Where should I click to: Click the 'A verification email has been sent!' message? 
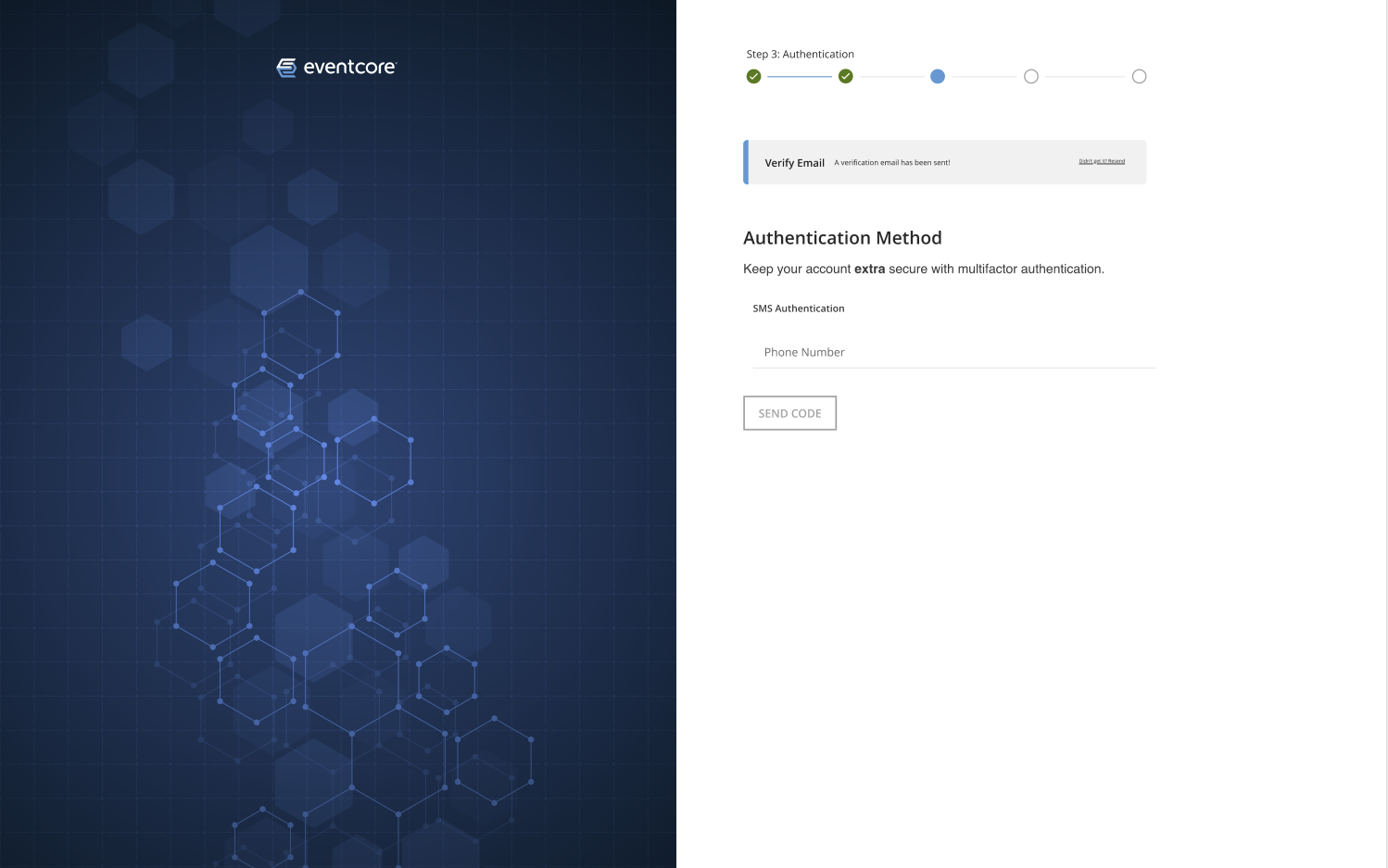point(891,163)
